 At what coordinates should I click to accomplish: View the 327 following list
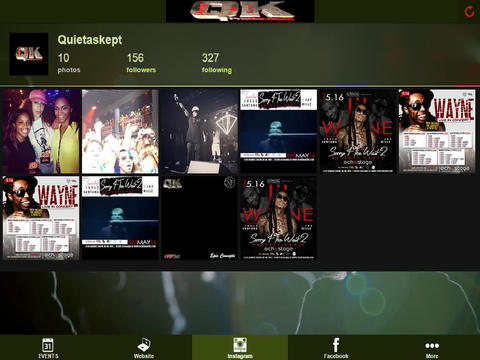(217, 63)
